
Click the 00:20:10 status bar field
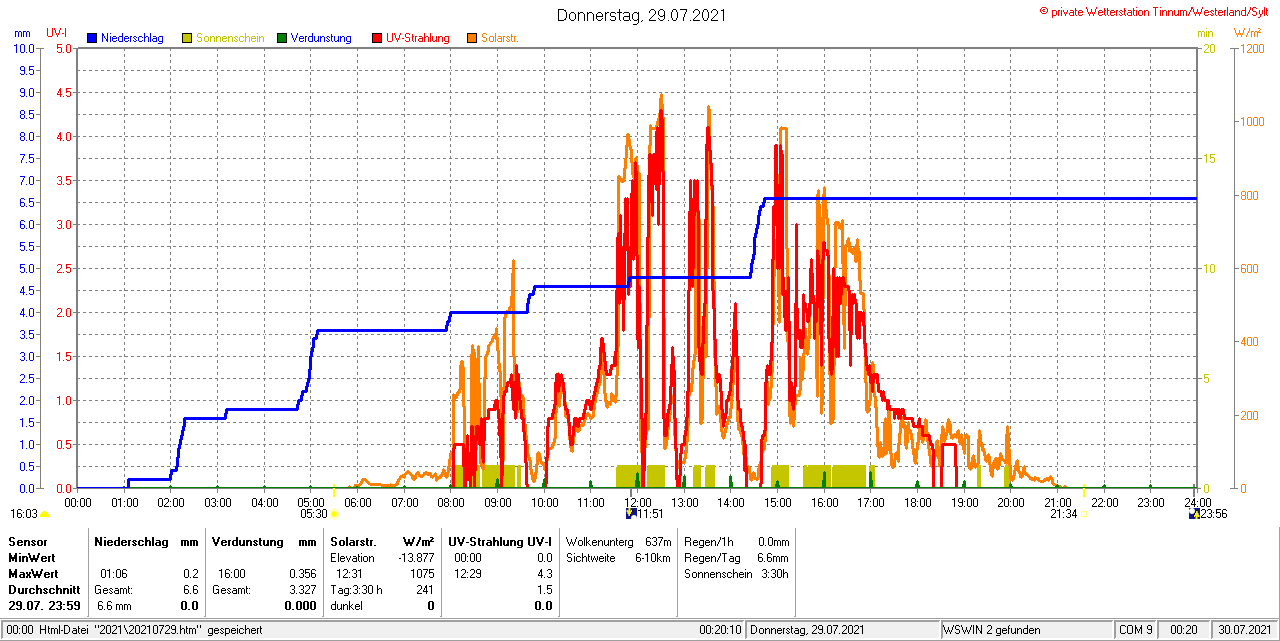click(720, 630)
